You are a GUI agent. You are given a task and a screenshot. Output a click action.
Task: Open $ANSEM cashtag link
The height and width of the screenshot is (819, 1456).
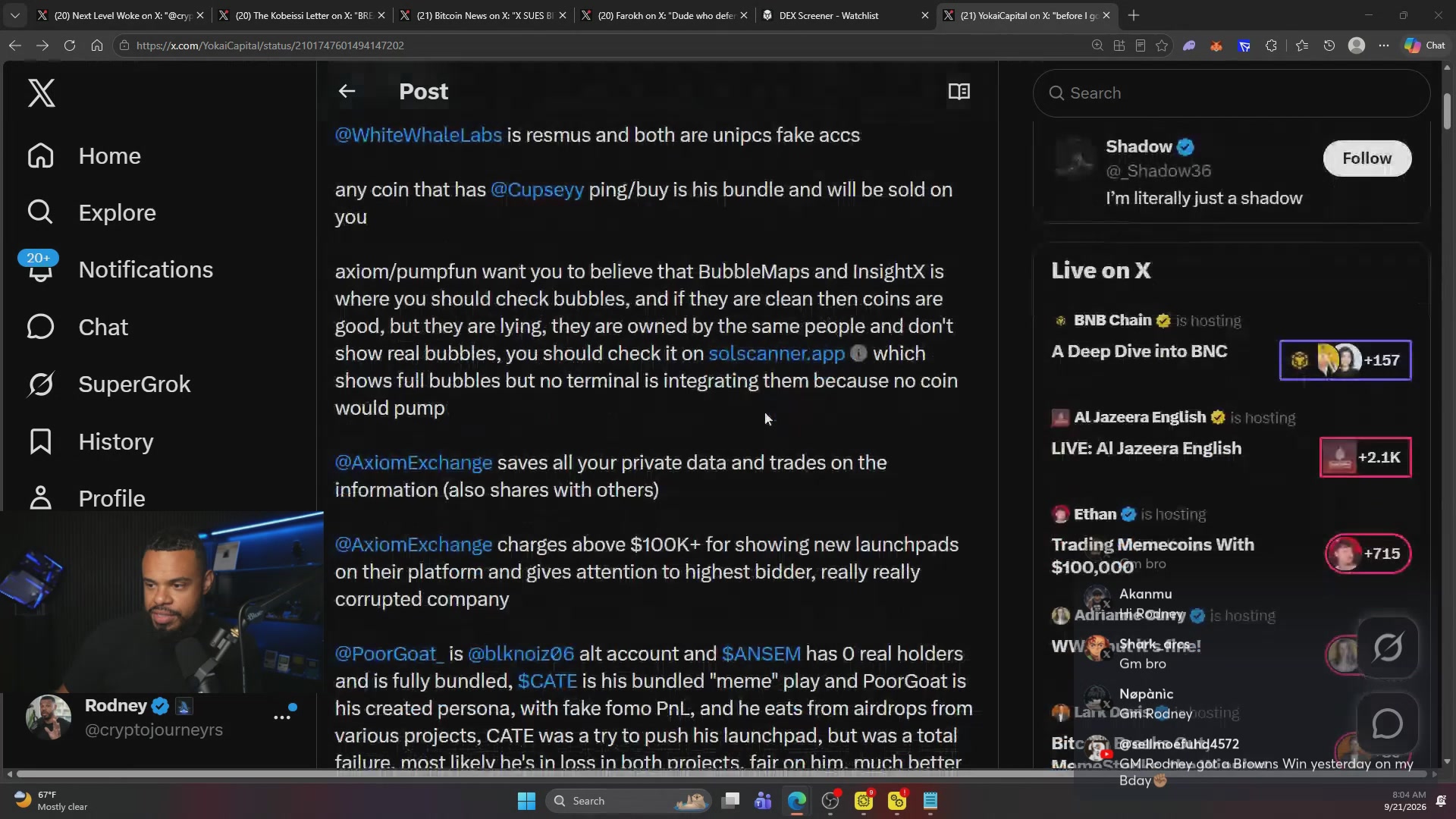click(x=761, y=654)
